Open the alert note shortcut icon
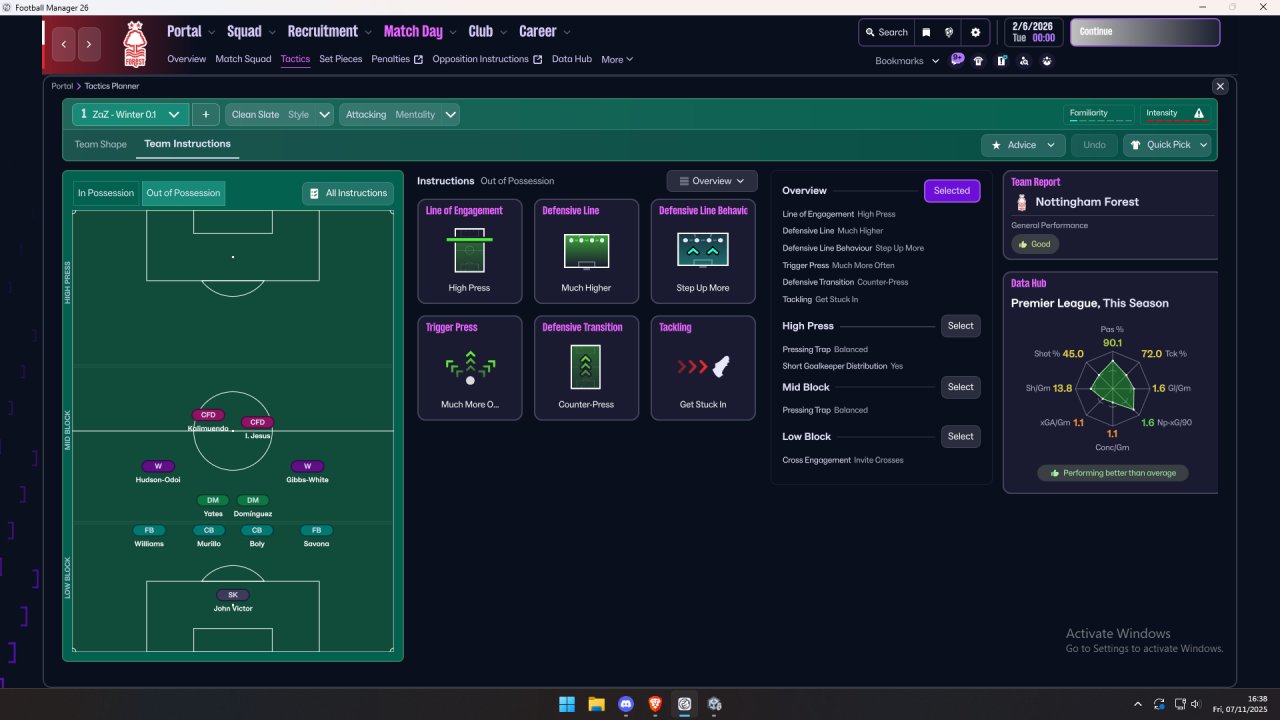The width and height of the screenshot is (1280, 720). tap(1001, 61)
